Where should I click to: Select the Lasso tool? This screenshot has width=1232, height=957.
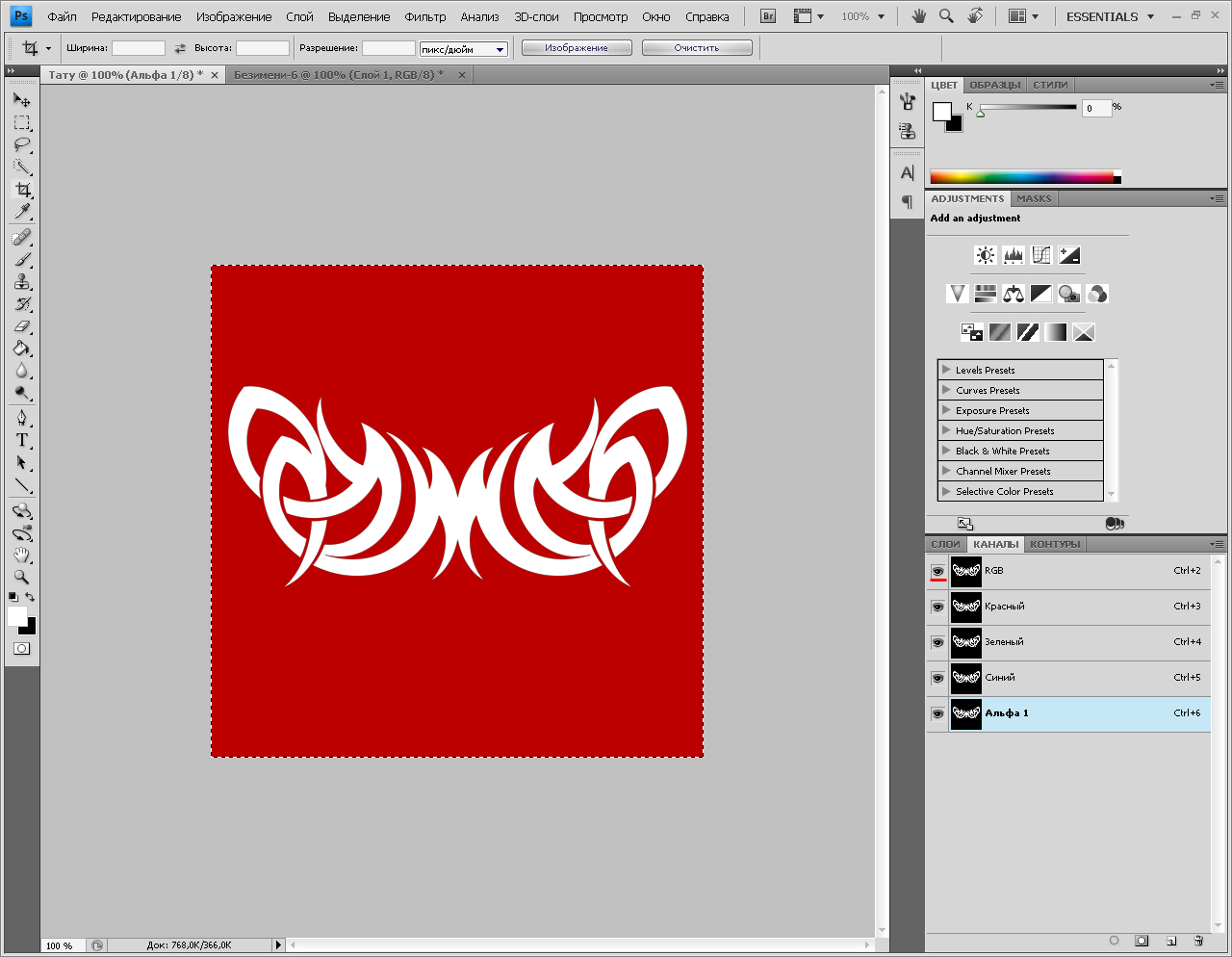[22, 144]
